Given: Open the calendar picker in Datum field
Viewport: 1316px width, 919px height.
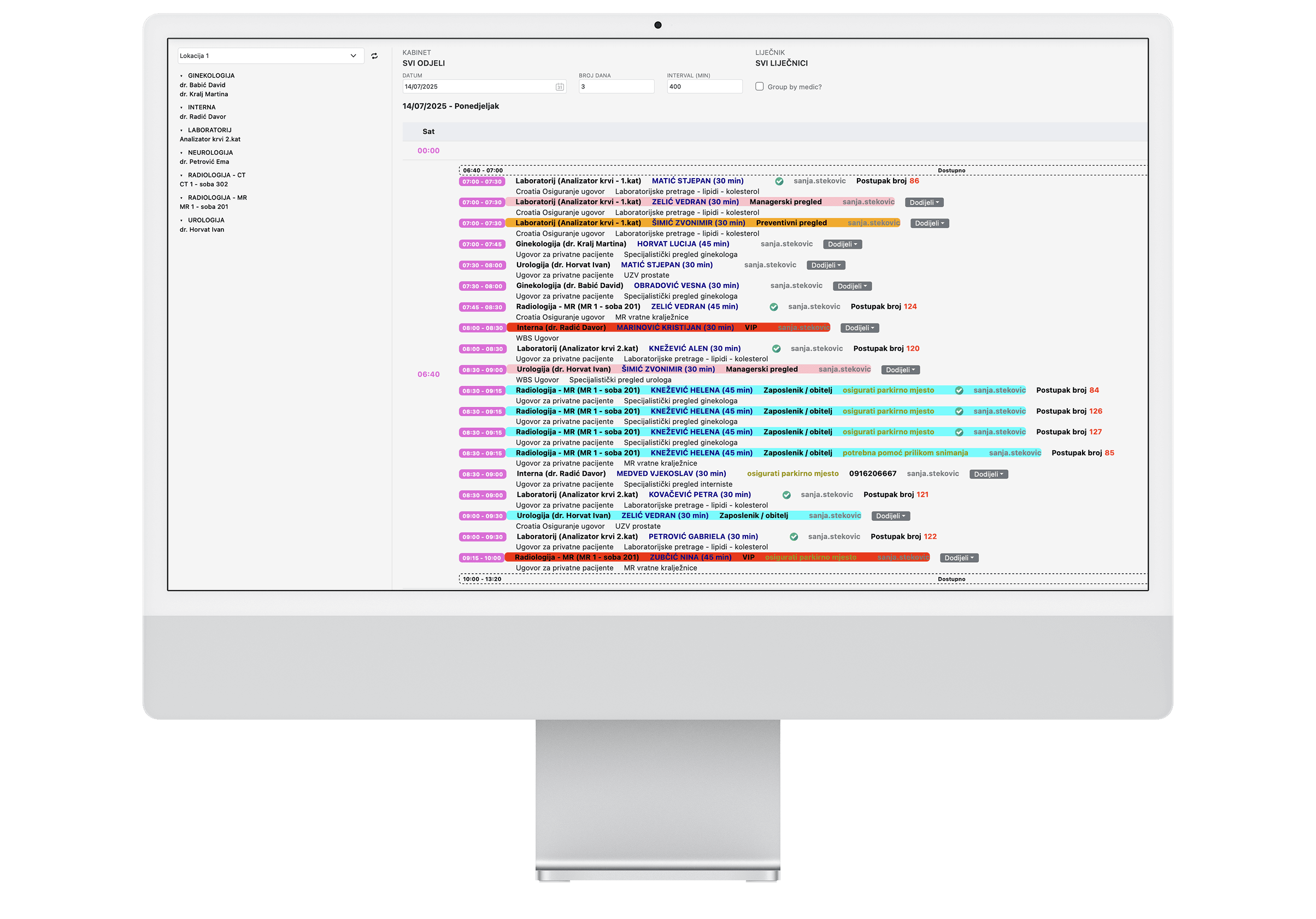Looking at the screenshot, I should tap(560, 87).
